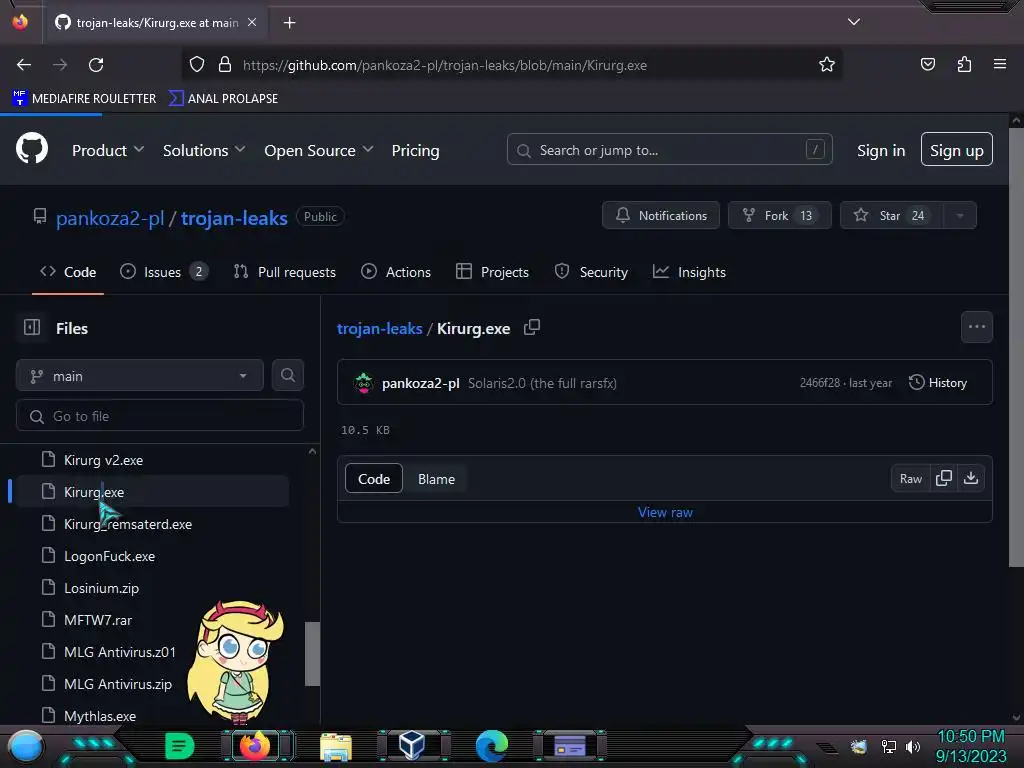Viewport: 1024px width, 768px height.
Task: Open the Pull requests tab
Action: (x=285, y=272)
